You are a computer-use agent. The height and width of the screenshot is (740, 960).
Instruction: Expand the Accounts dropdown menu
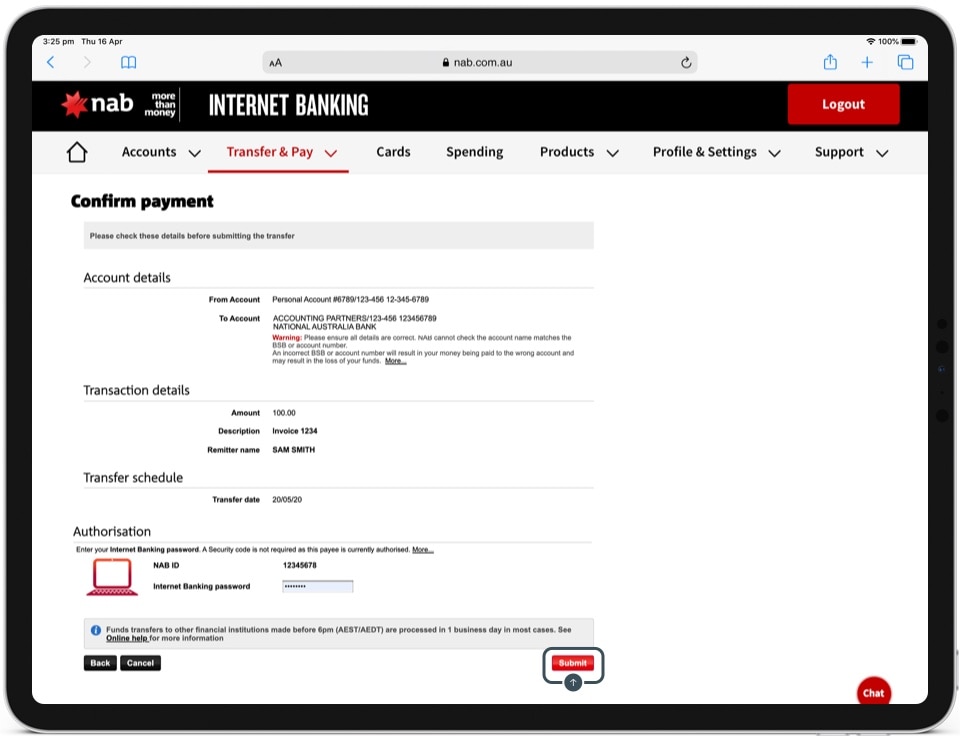coord(160,152)
